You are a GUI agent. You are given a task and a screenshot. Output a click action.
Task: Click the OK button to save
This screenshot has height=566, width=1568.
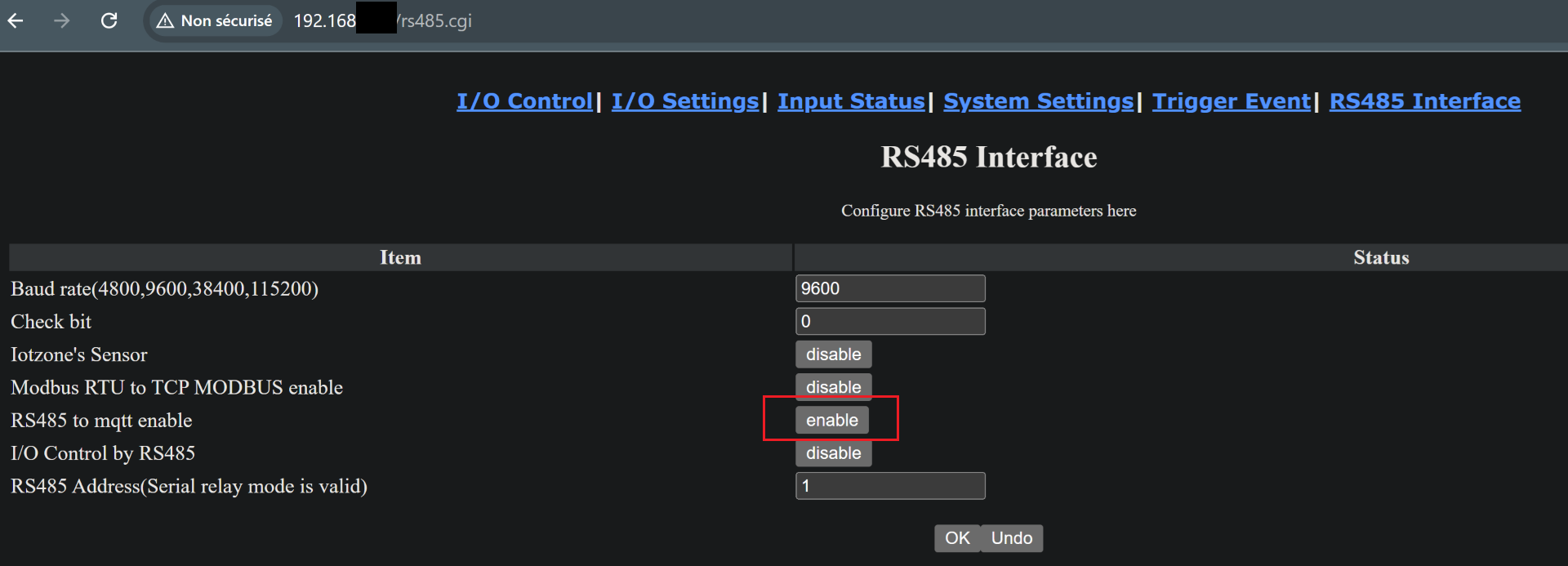point(957,538)
